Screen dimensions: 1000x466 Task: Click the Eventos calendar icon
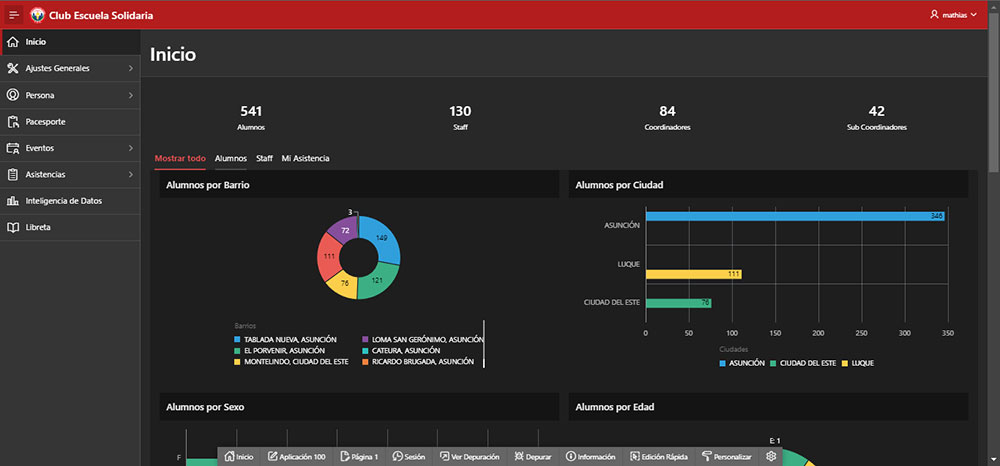click(12, 148)
